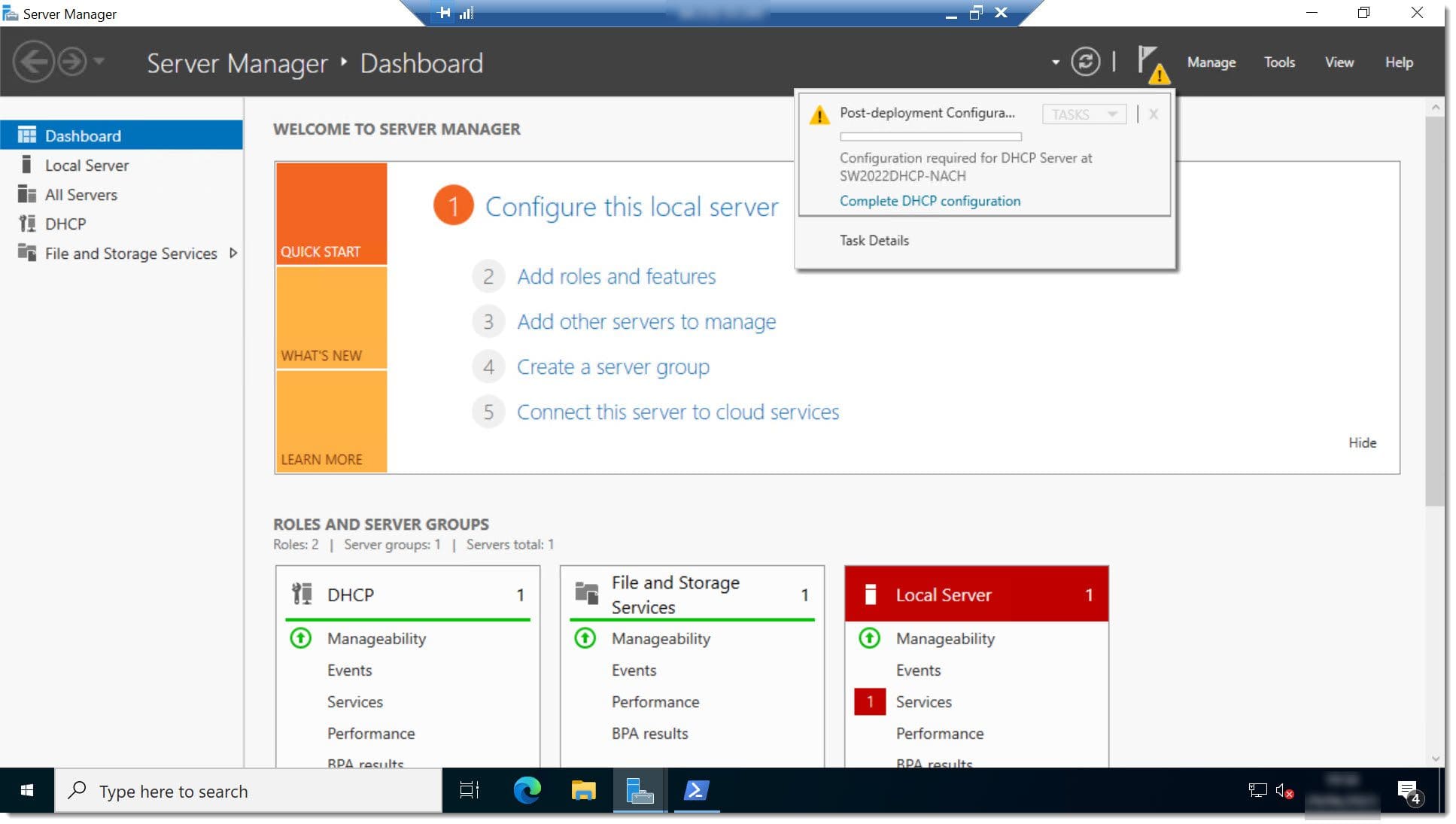The image size is (1456, 824).
Task: Click Local Server Manageability status icon
Action: pyautogui.click(x=870, y=638)
